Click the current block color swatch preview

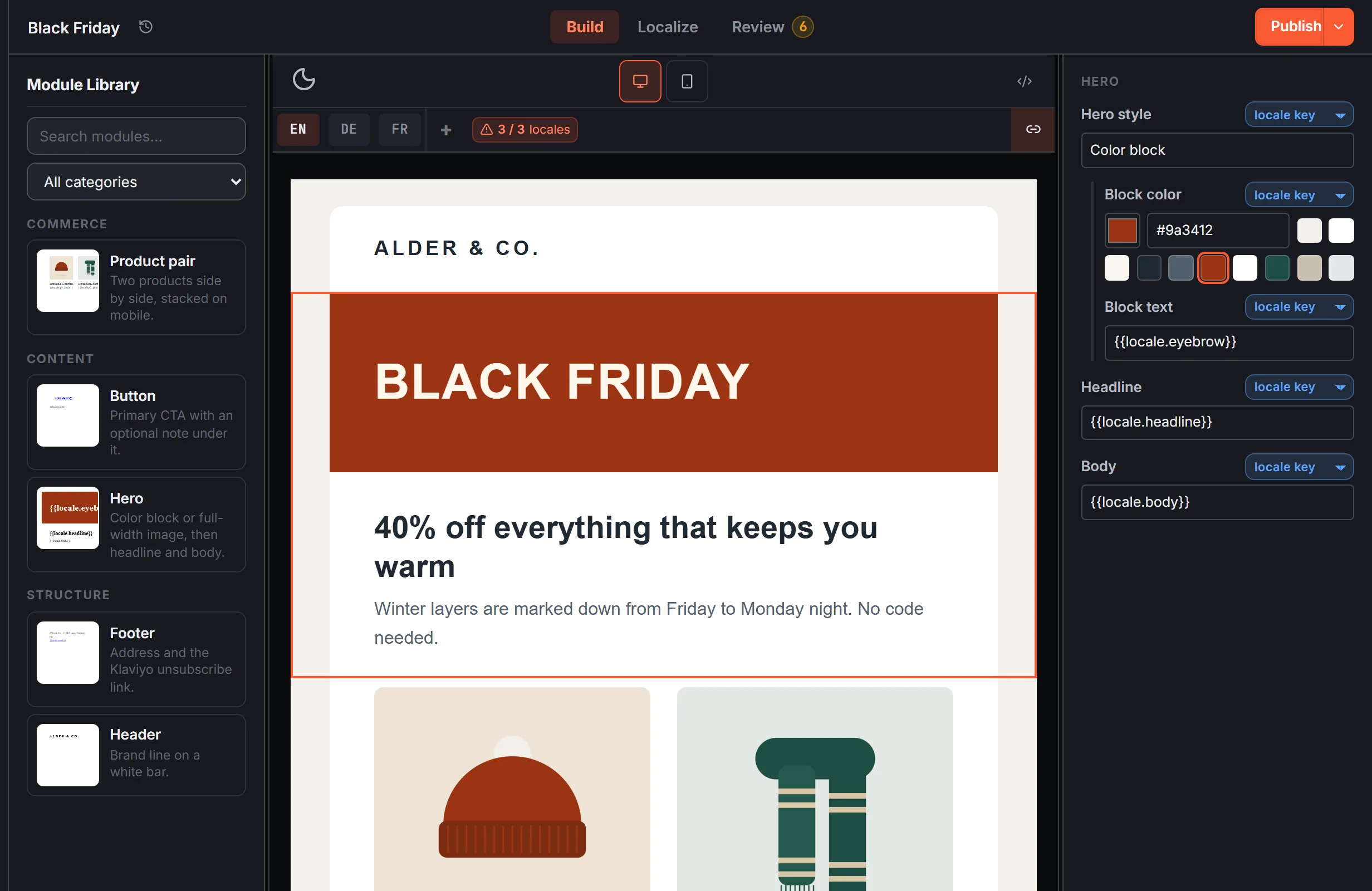click(1121, 230)
